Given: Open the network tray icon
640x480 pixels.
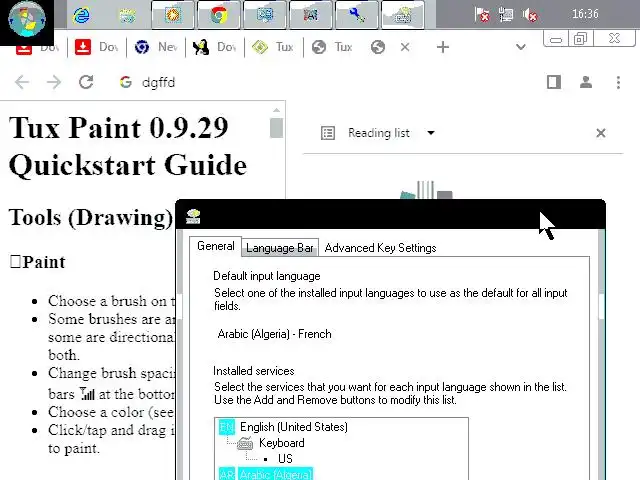Looking at the screenshot, I should point(506,15).
